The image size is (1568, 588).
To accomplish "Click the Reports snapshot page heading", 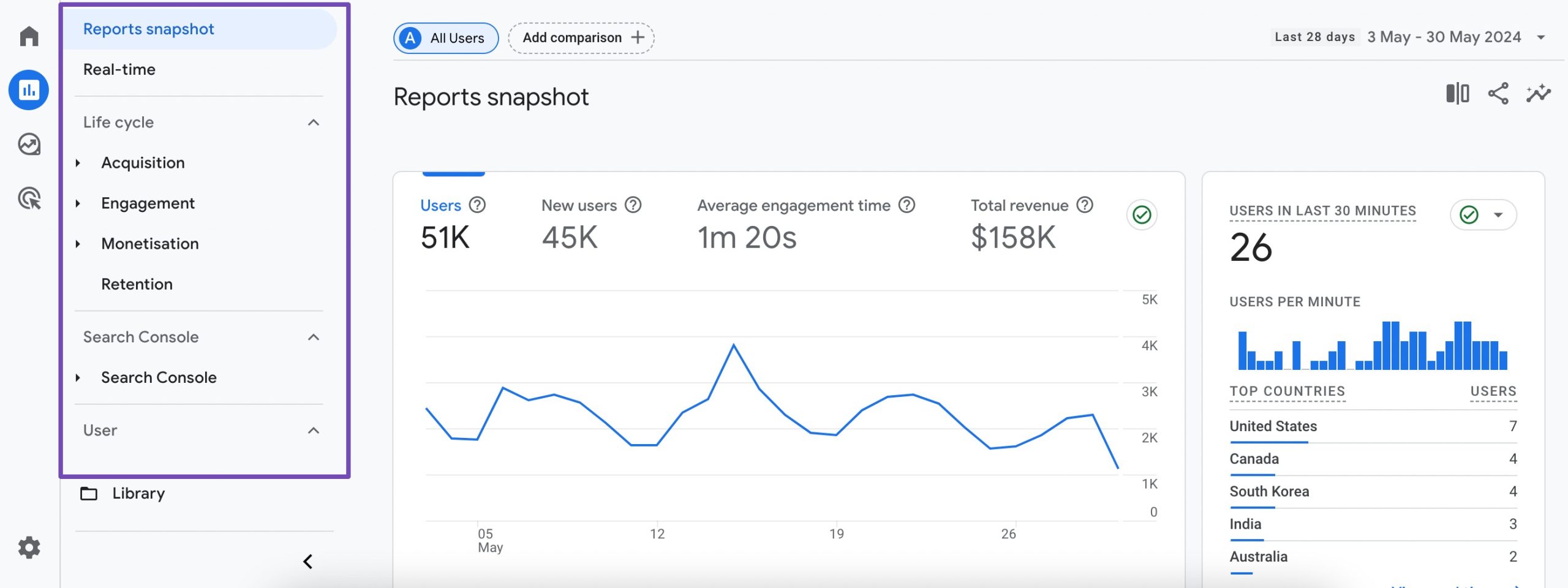I will (x=491, y=97).
